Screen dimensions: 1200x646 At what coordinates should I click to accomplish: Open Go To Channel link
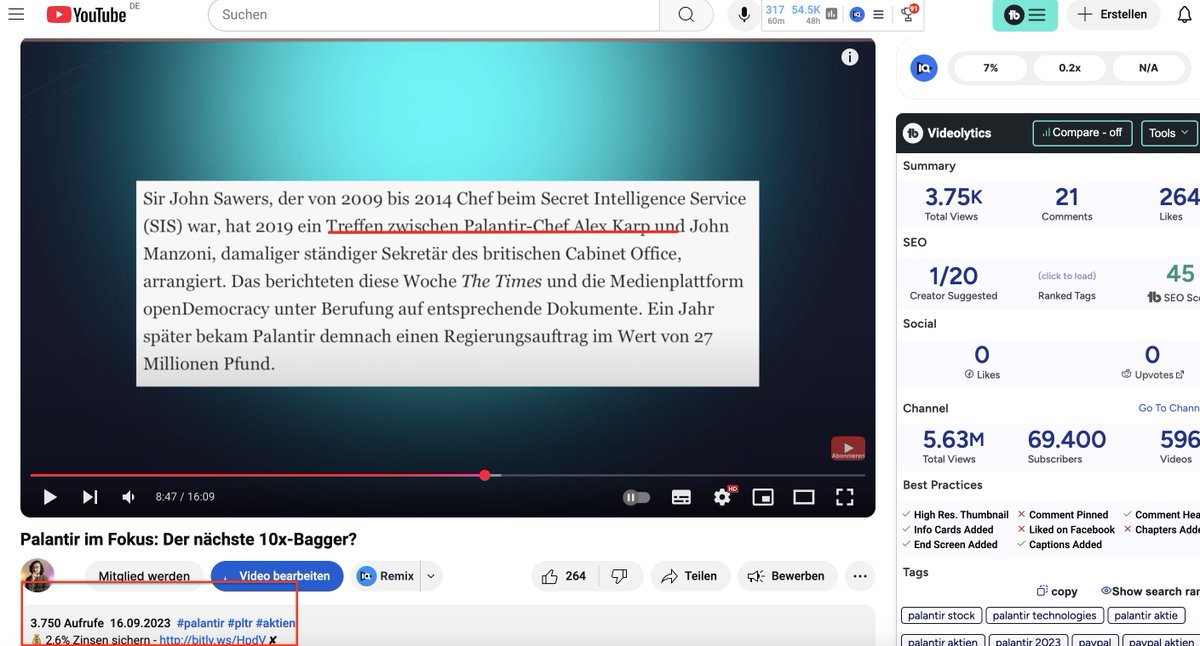click(1169, 408)
